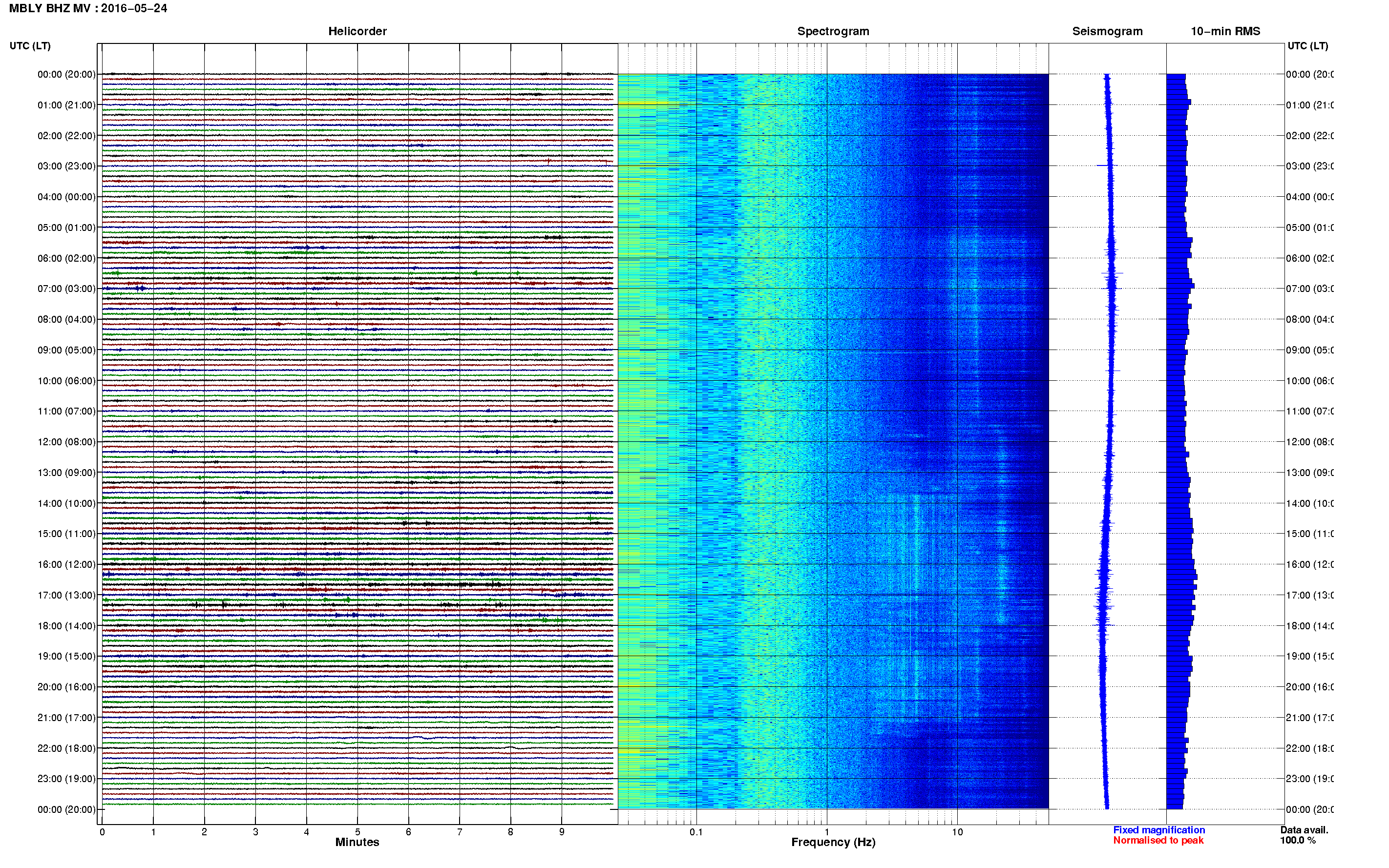
Task: Click the 'Frequency (Hz)' axis title
Action: tap(833, 842)
